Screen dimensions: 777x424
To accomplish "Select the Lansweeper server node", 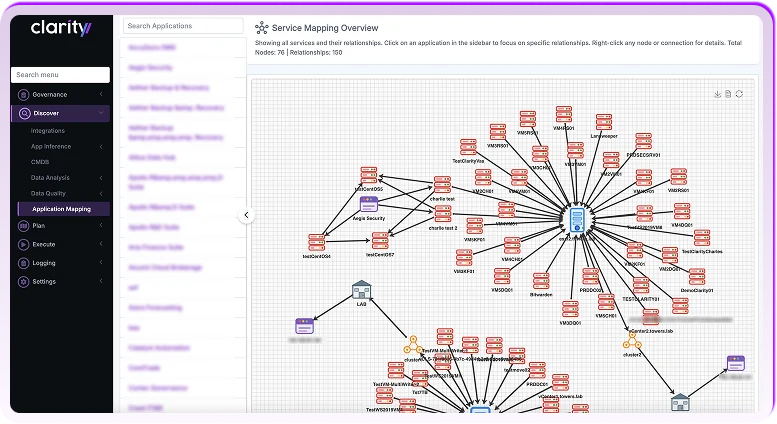I will [x=604, y=122].
